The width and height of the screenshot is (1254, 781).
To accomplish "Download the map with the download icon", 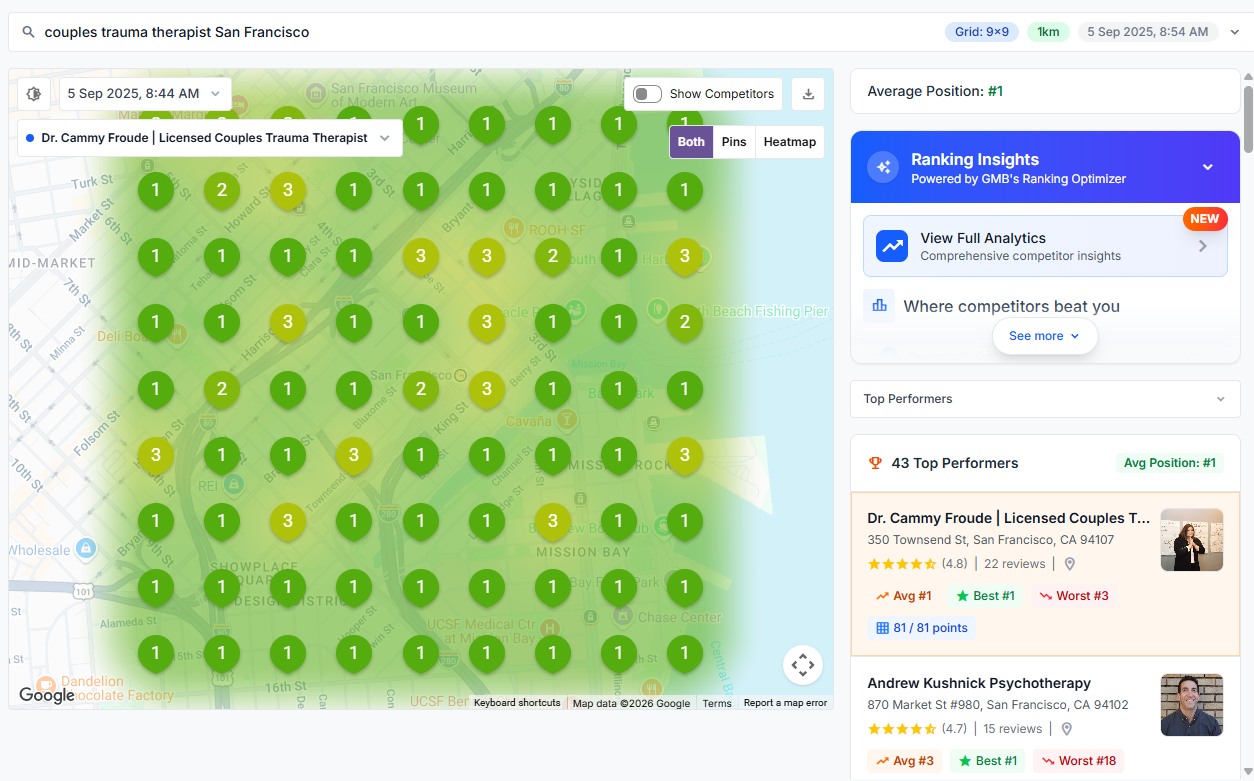I will [x=808, y=94].
